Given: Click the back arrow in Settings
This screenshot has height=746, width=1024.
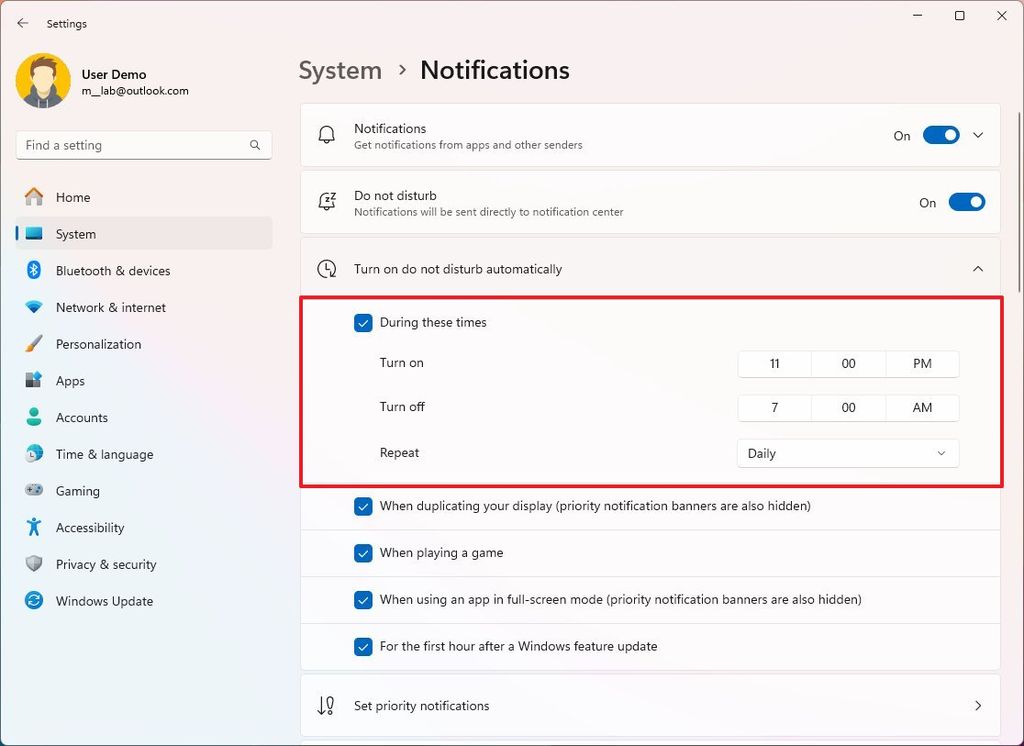Looking at the screenshot, I should (22, 22).
